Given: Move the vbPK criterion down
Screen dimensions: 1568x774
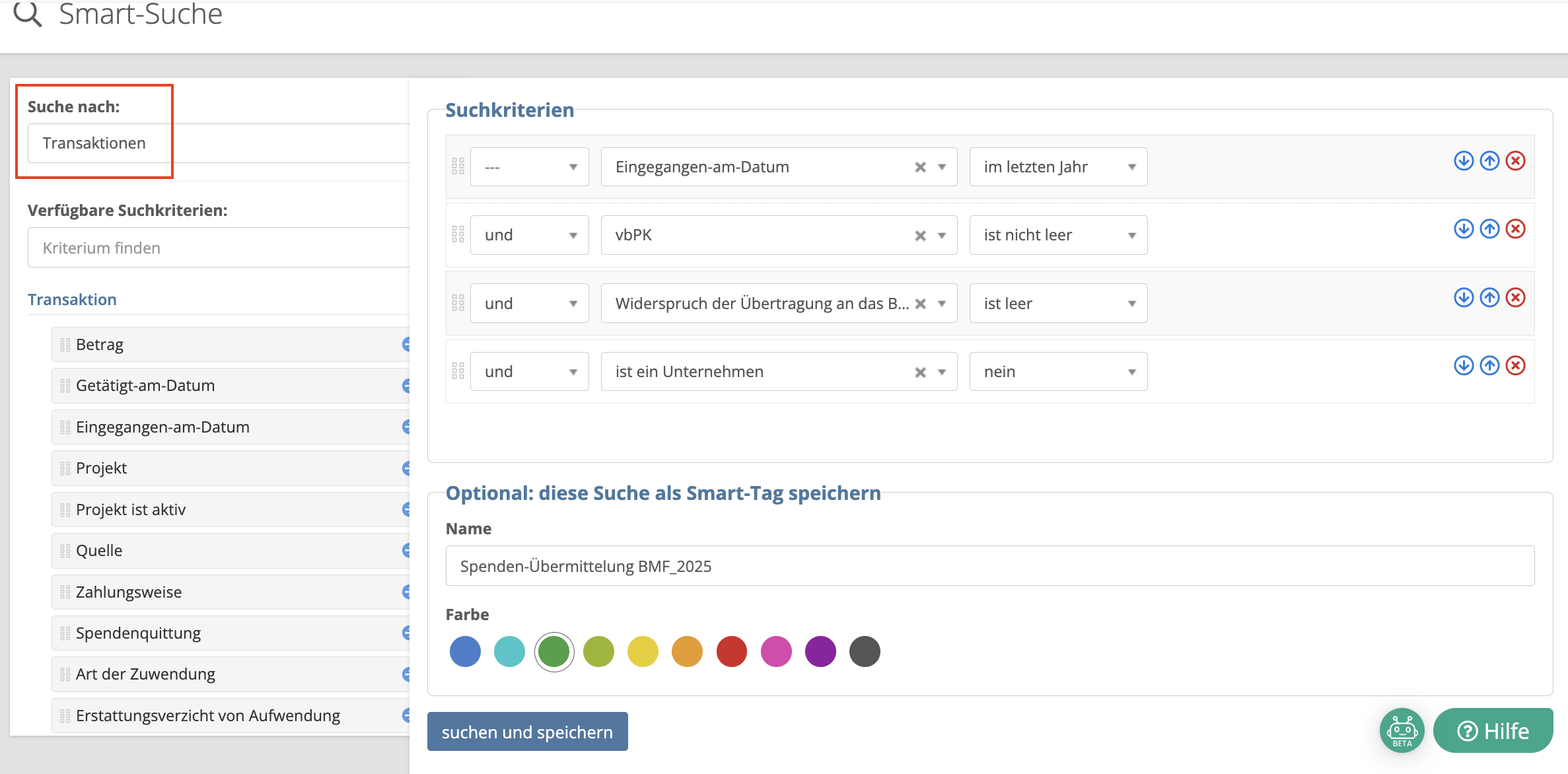Looking at the screenshot, I should coord(1464,229).
